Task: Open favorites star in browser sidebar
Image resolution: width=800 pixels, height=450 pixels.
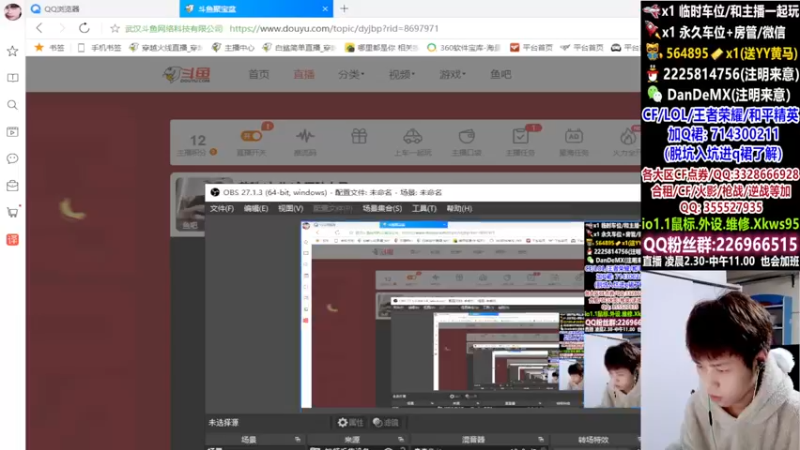Action: coord(12,51)
